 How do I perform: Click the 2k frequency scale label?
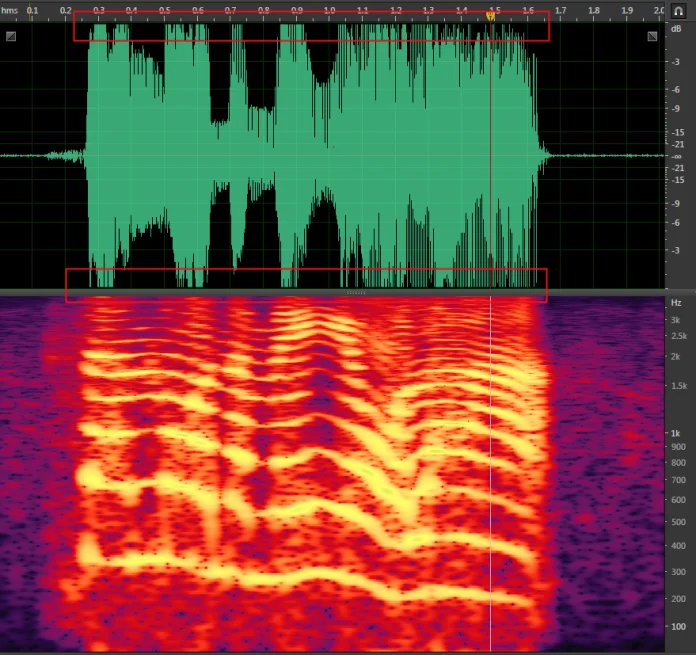[676, 356]
